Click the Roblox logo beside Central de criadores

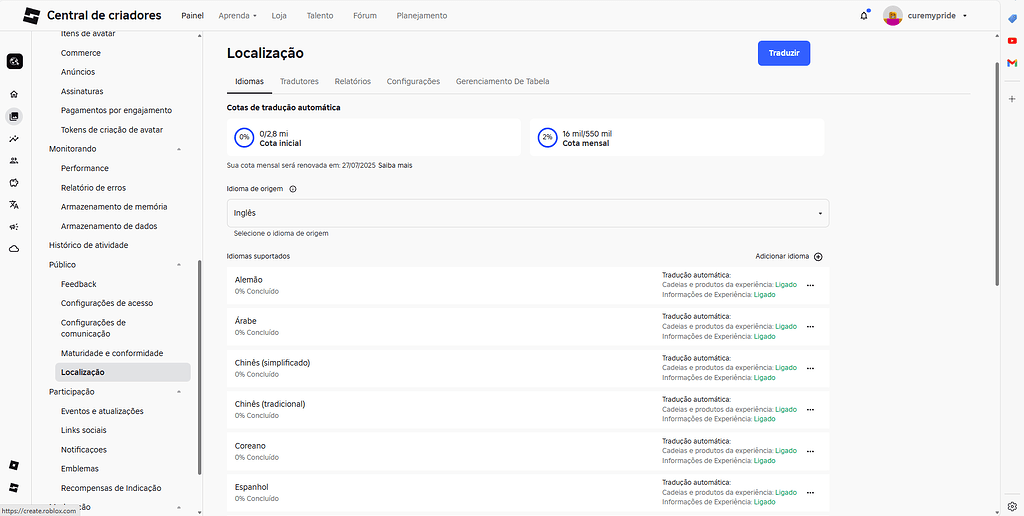pos(31,16)
